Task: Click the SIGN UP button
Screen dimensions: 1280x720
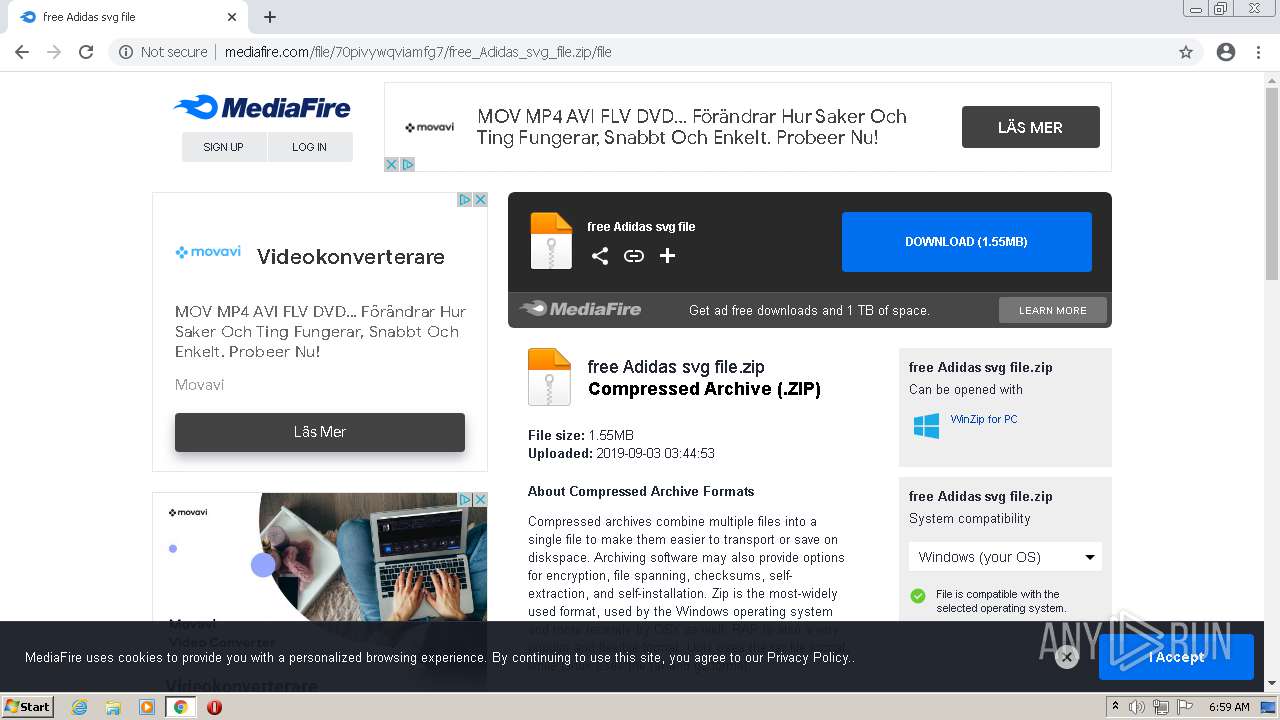Action: pos(224,147)
